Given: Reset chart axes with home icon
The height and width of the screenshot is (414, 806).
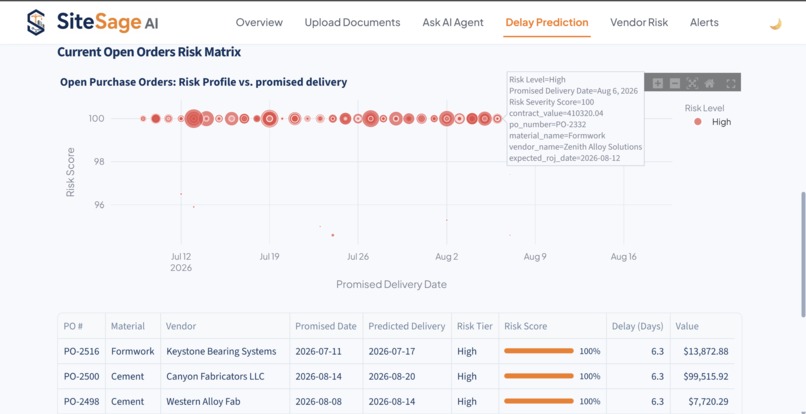Looking at the screenshot, I should (709, 83).
